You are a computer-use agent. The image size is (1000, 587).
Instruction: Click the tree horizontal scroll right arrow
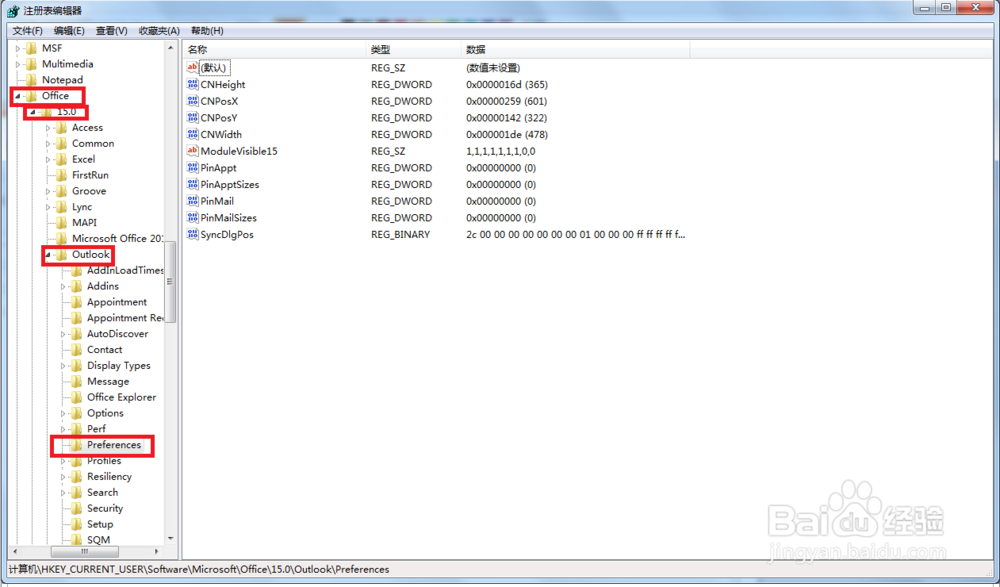click(x=157, y=551)
